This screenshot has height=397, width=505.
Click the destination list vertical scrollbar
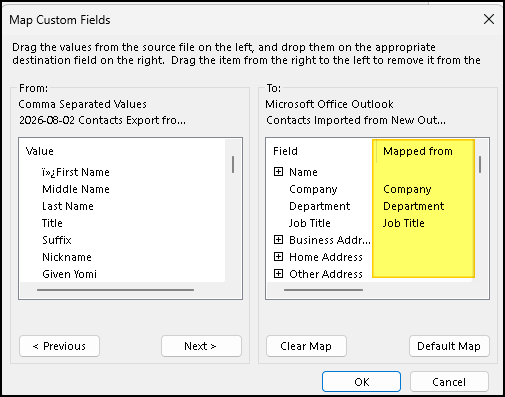pos(480,164)
